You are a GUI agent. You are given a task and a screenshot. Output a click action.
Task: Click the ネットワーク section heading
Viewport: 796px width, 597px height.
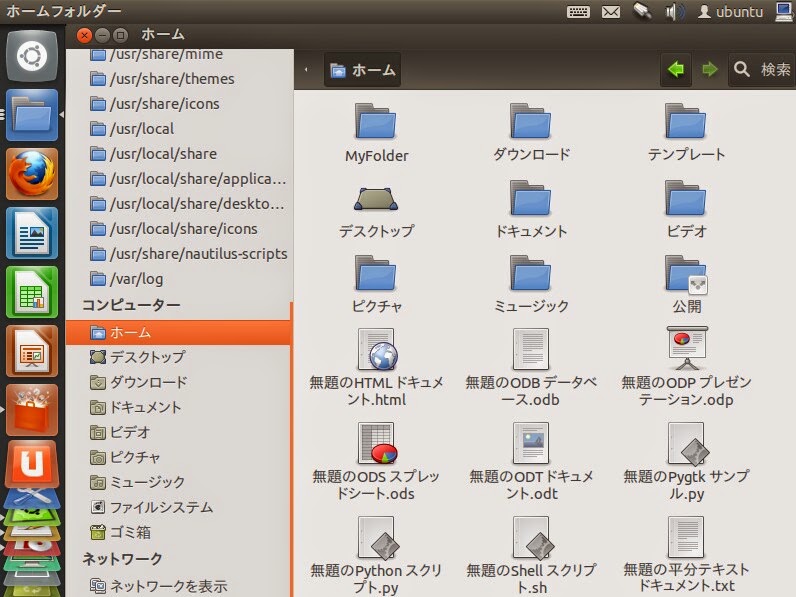(122, 558)
